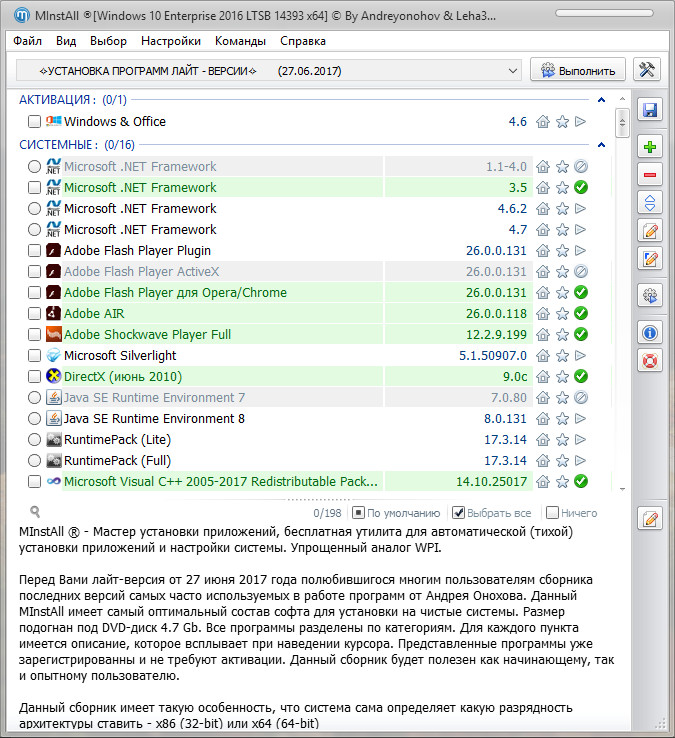Click the red lifebuoy help icon
Image resolution: width=675 pixels, height=738 pixels.
point(650,360)
